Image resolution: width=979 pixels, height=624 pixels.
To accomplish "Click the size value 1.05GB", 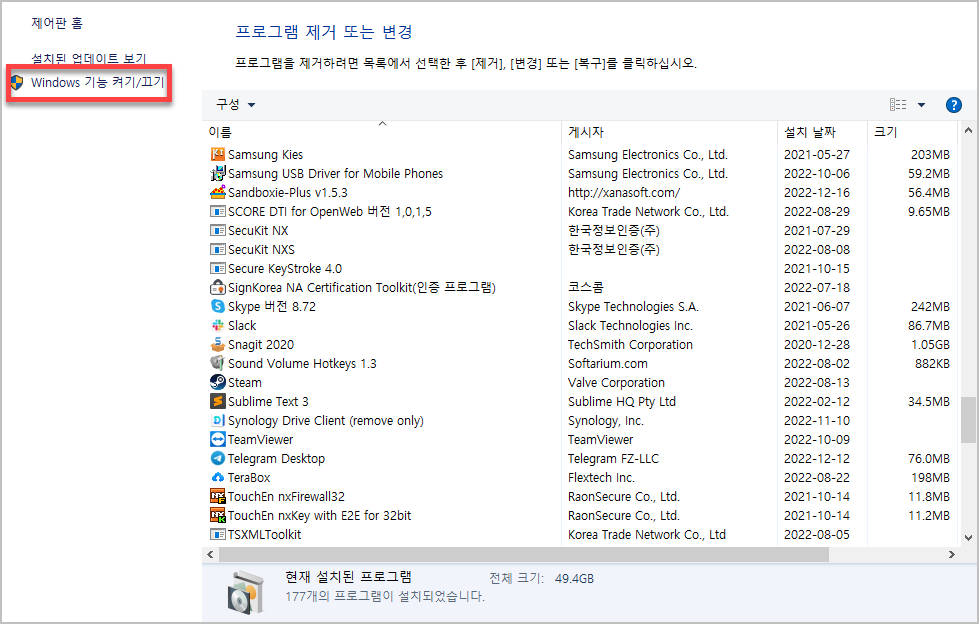I will [930, 344].
